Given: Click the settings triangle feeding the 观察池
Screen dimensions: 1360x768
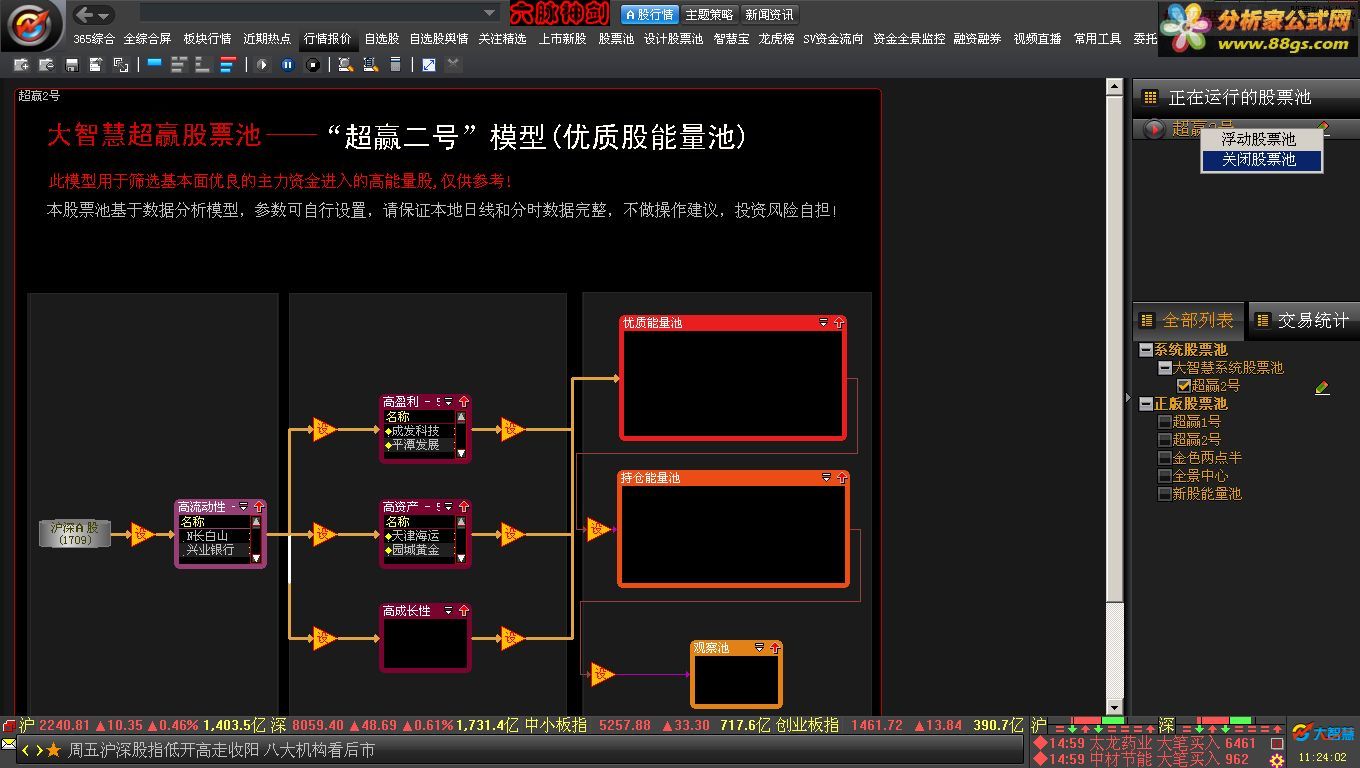Looking at the screenshot, I should [x=601, y=675].
